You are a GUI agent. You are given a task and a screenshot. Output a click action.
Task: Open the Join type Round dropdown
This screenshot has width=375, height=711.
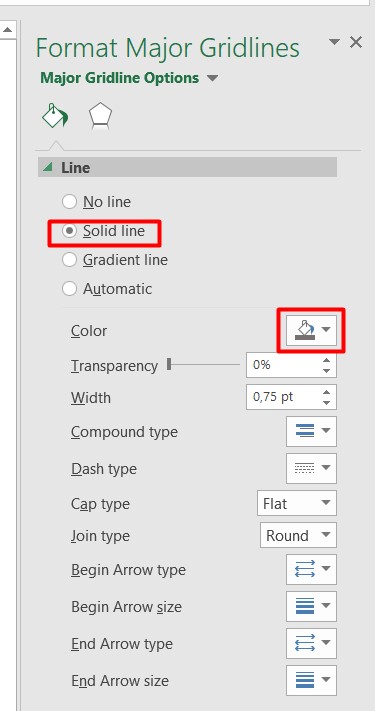tap(298, 535)
